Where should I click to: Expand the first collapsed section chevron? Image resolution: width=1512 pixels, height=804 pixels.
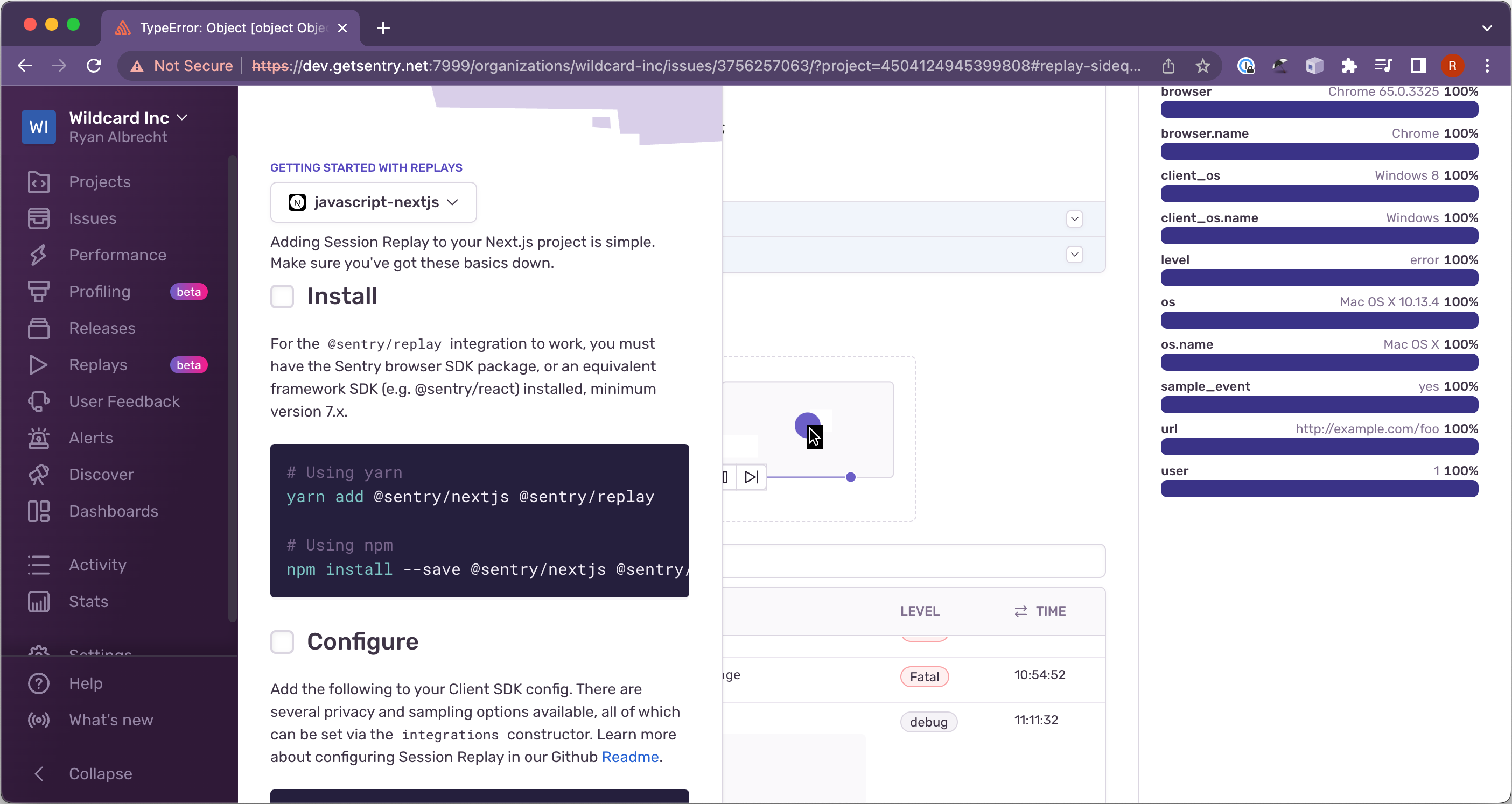[x=1074, y=220]
